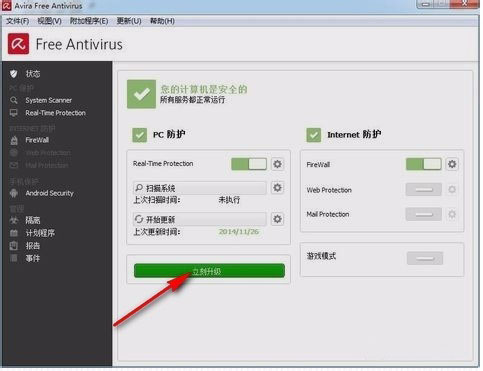Click the 您的计算机是安全的 status heading

204,89
